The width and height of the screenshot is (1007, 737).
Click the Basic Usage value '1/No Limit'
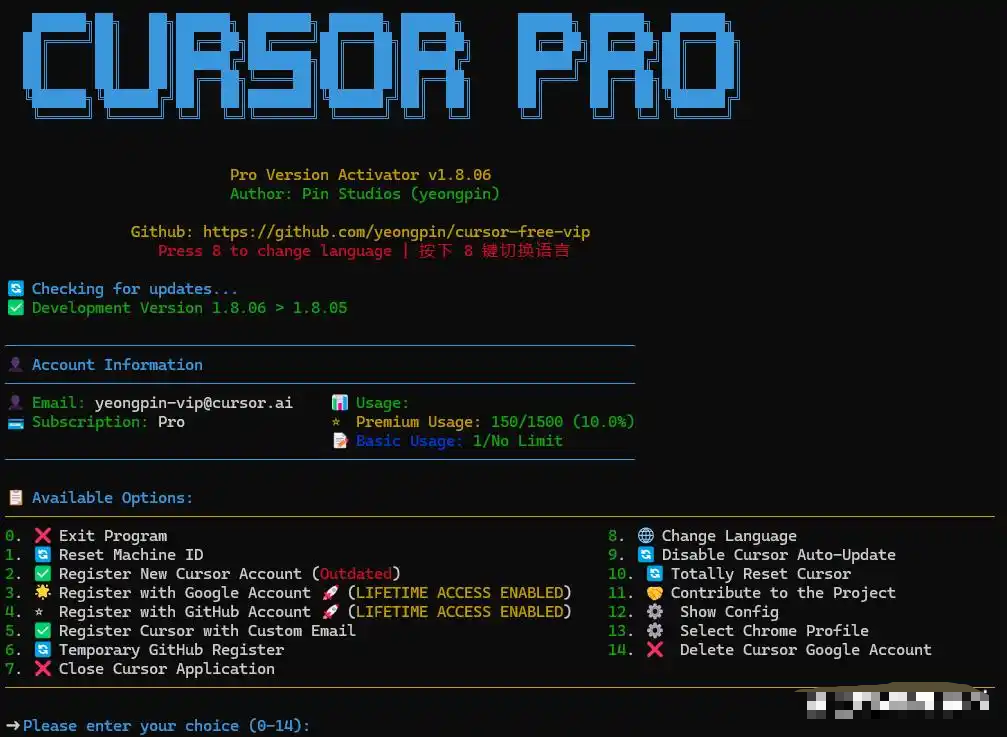(x=518, y=440)
